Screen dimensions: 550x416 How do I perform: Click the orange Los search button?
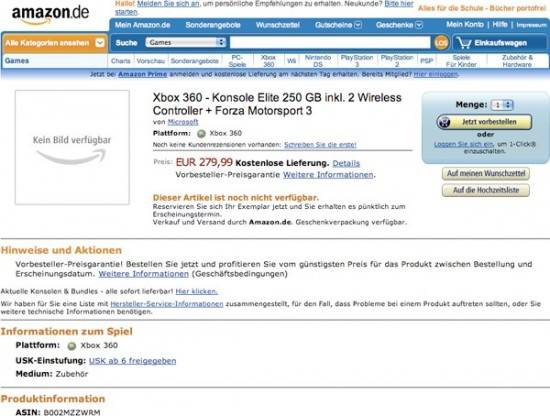(x=441, y=42)
